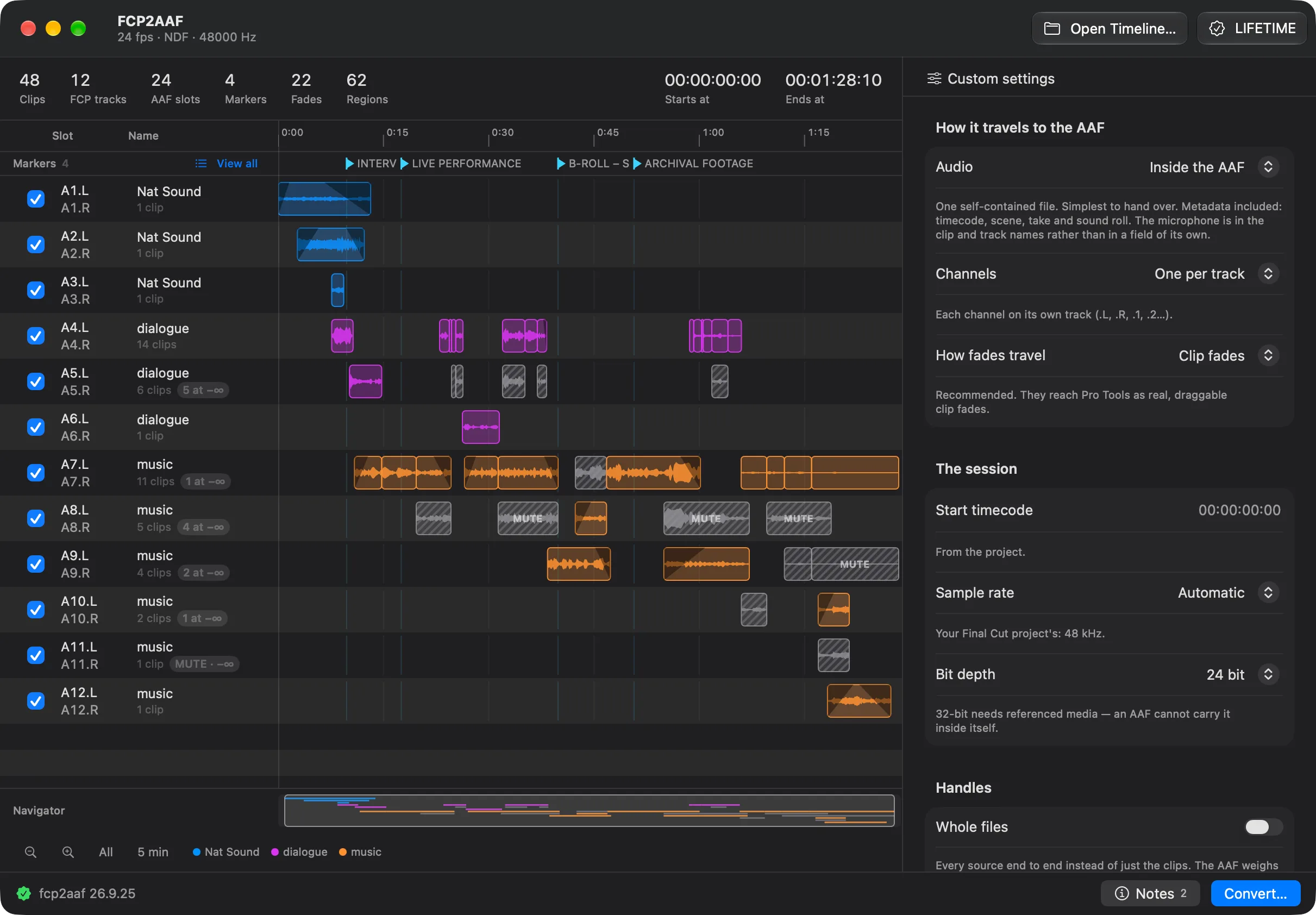The width and height of the screenshot is (1316, 915).
Task: Click the Navigator overview strip
Action: tap(589, 810)
